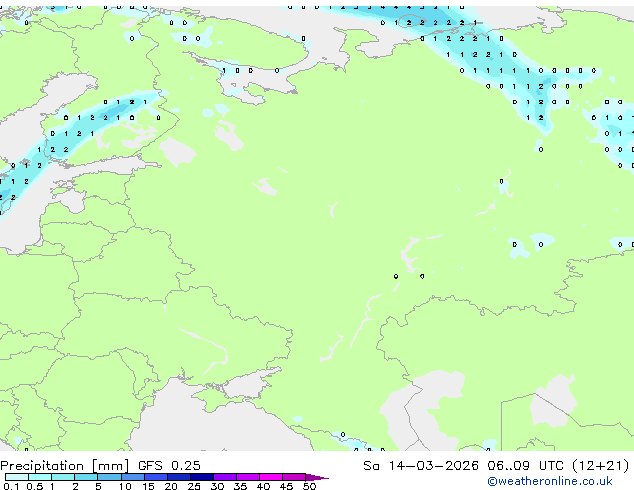634x490 pixels.
Task: Click the 'Sa 14-03-2026' date text
Action: pyautogui.click(x=421, y=466)
